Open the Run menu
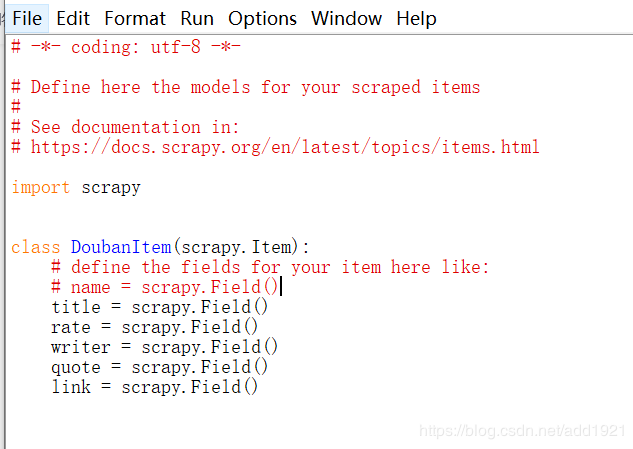Viewport: 633px width, 449px height. point(197,19)
